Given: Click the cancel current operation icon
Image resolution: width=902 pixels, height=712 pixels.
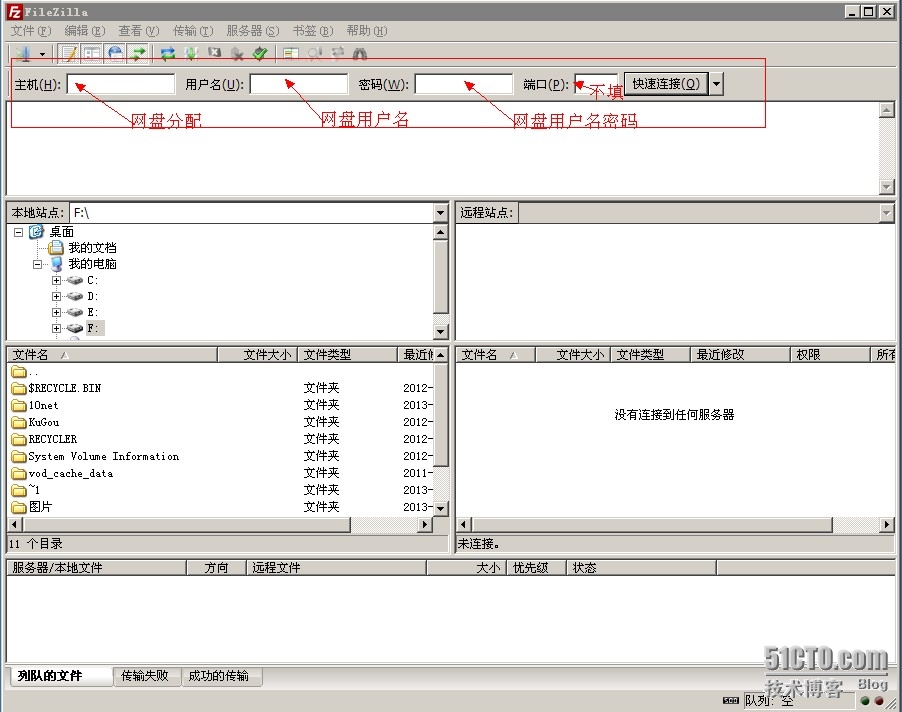Looking at the screenshot, I should click(214, 53).
